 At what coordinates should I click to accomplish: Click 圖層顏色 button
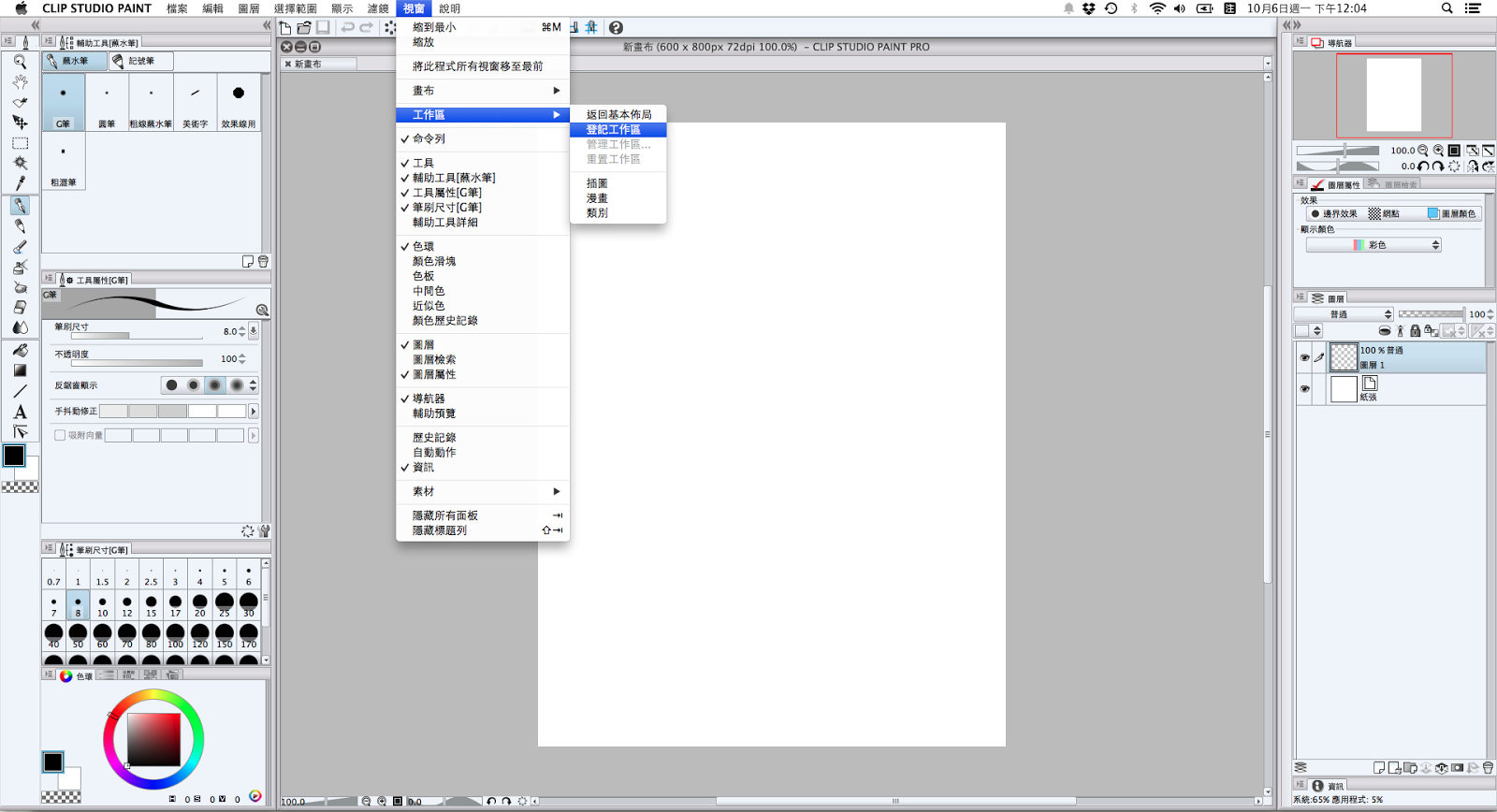(x=1453, y=214)
